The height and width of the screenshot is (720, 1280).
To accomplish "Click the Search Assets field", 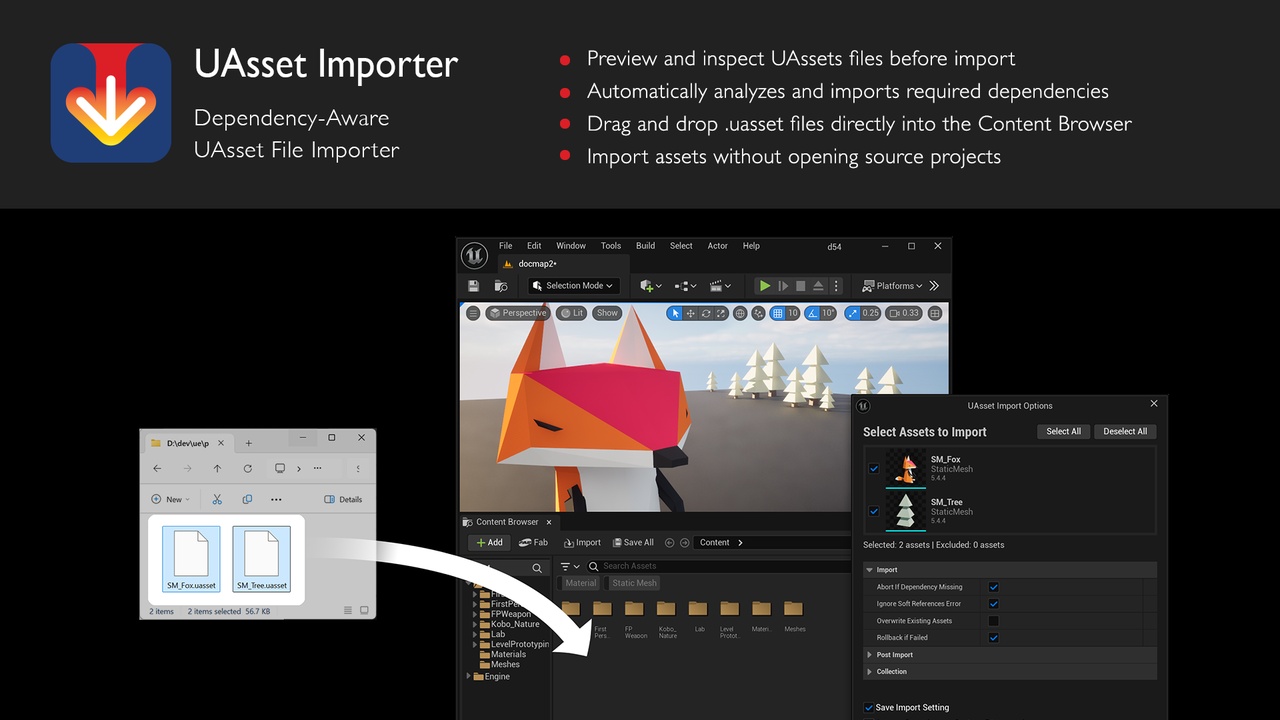I will pyautogui.click(x=720, y=566).
